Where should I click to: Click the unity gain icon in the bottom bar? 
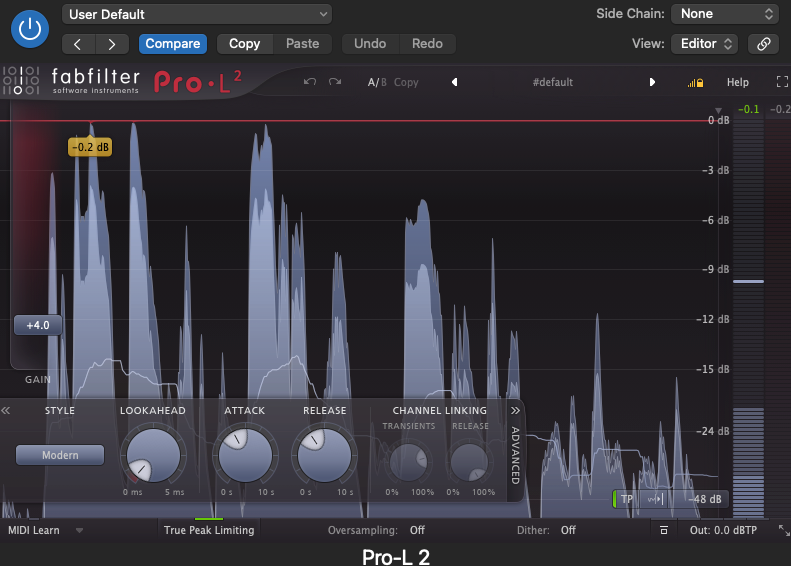[x=664, y=530]
